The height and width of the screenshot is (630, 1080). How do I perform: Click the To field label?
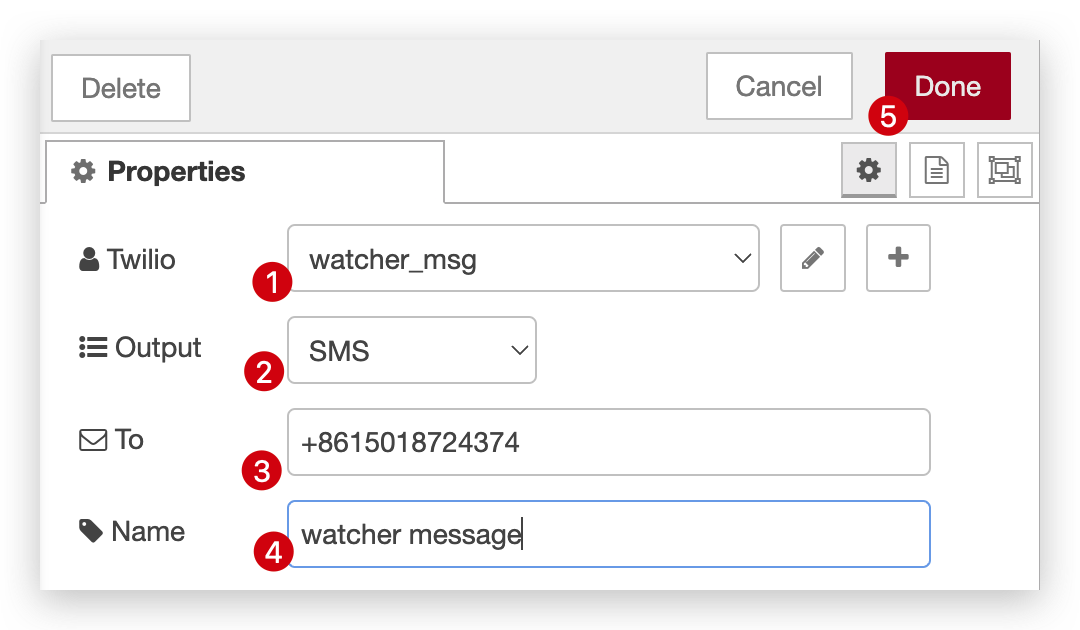[112, 439]
